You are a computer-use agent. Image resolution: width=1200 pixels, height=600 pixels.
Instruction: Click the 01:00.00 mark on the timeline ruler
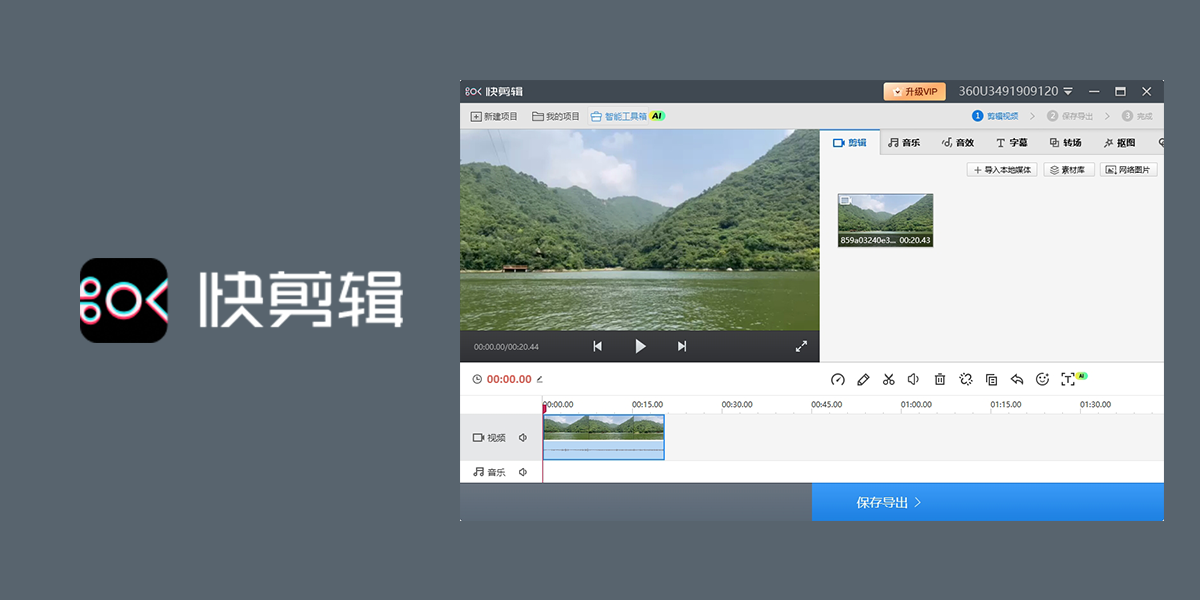916,405
